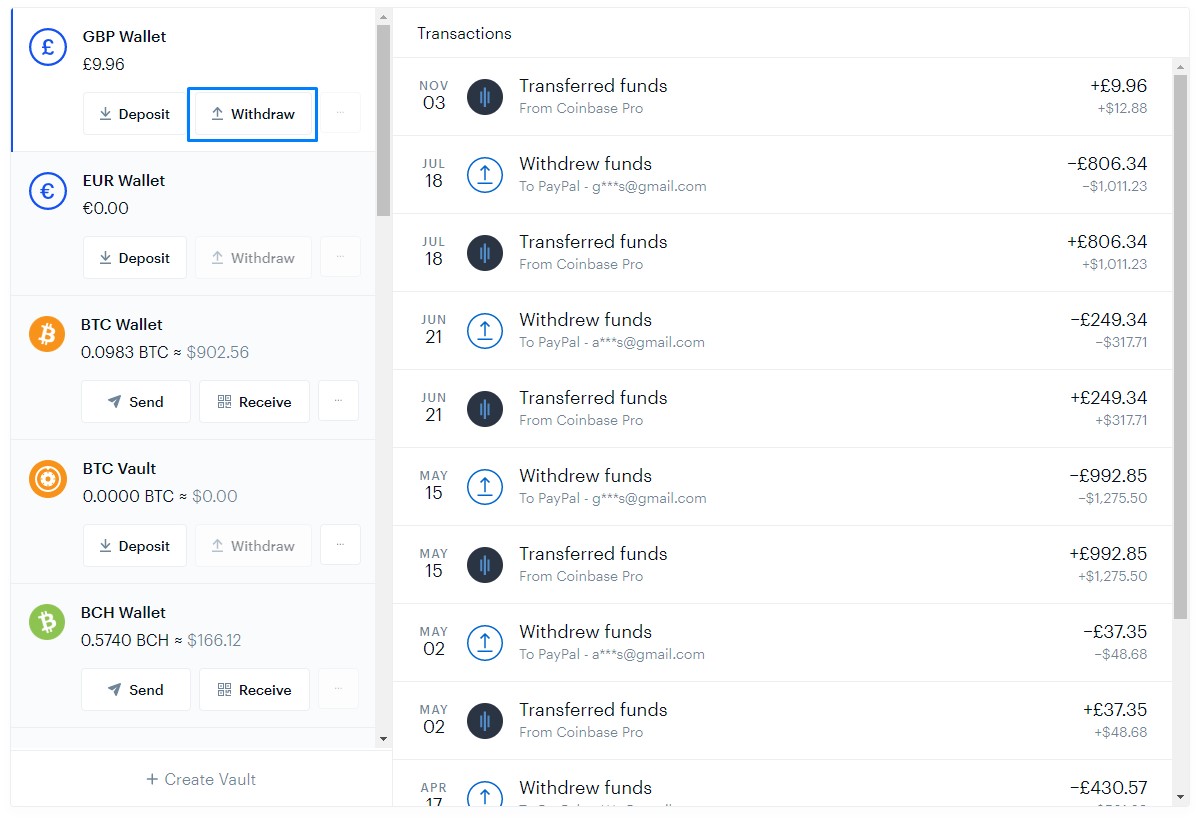The height and width of the screenshot is (820, 1203).
Task: Open the May 15 Withdrew funds entry title
Action: click(585, 476)
